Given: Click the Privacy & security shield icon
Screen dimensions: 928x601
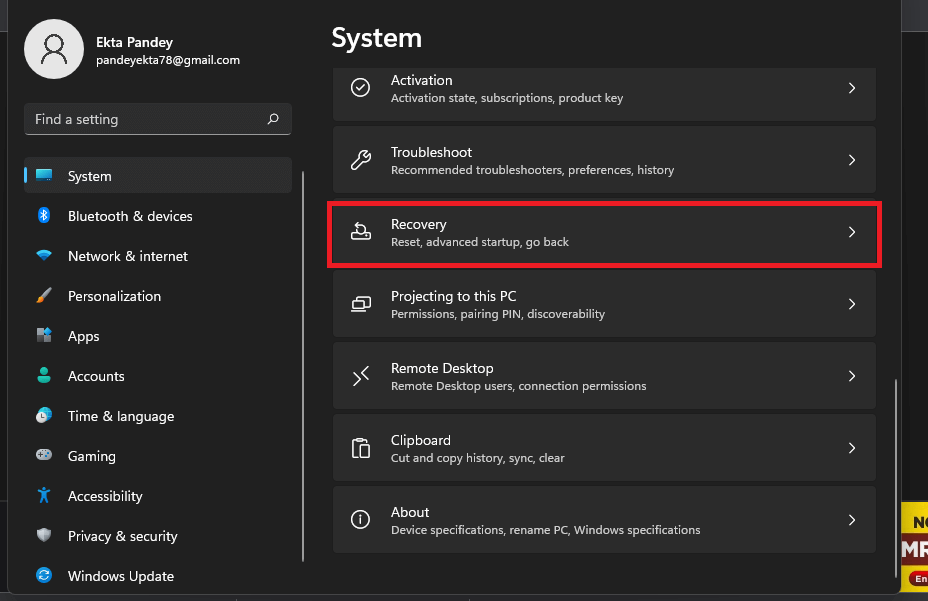Looking at the screenshot, I should [x=44, y=536].
